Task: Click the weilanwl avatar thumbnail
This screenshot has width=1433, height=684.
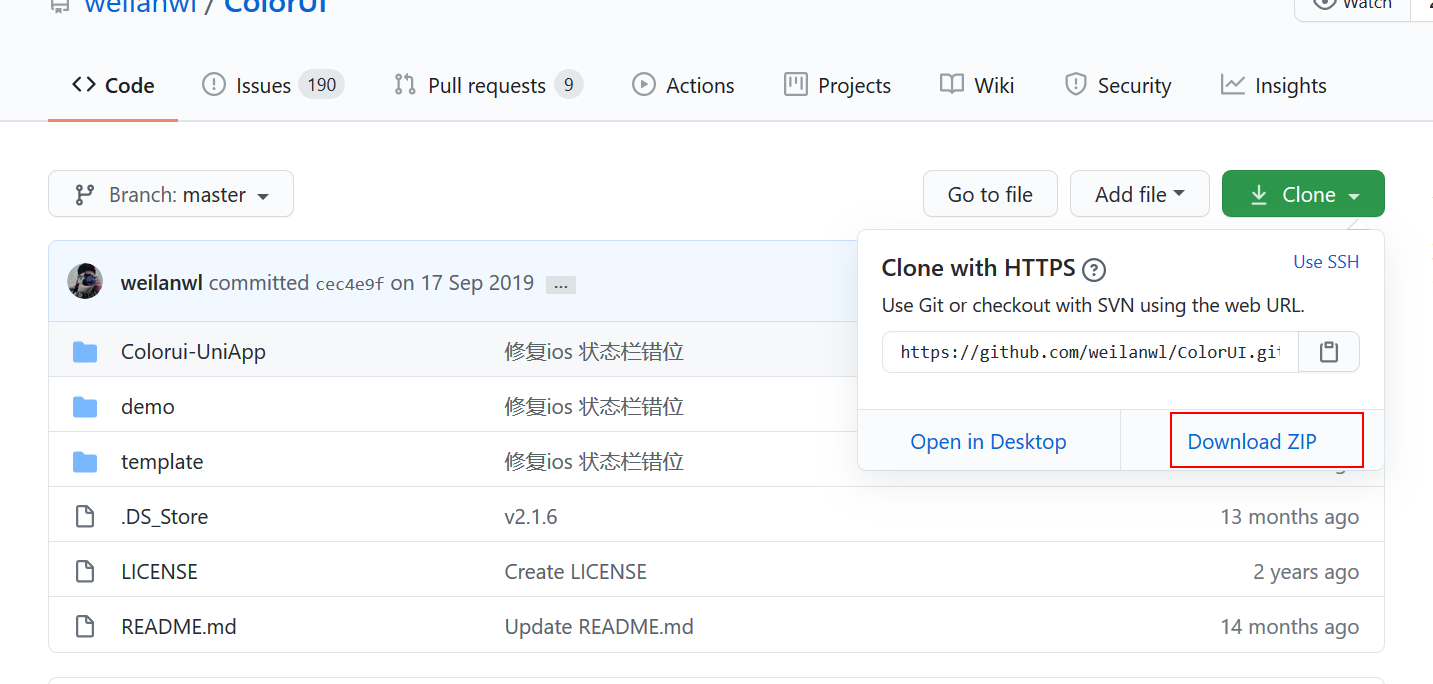Action: point(85,282)
